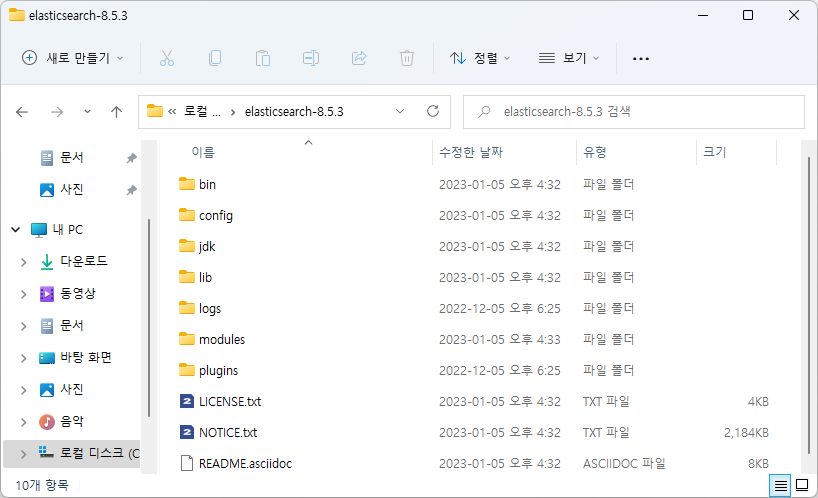
Task: Select 음악 in navigation pane
Action: pyautogui.click(x=71, y=421)
